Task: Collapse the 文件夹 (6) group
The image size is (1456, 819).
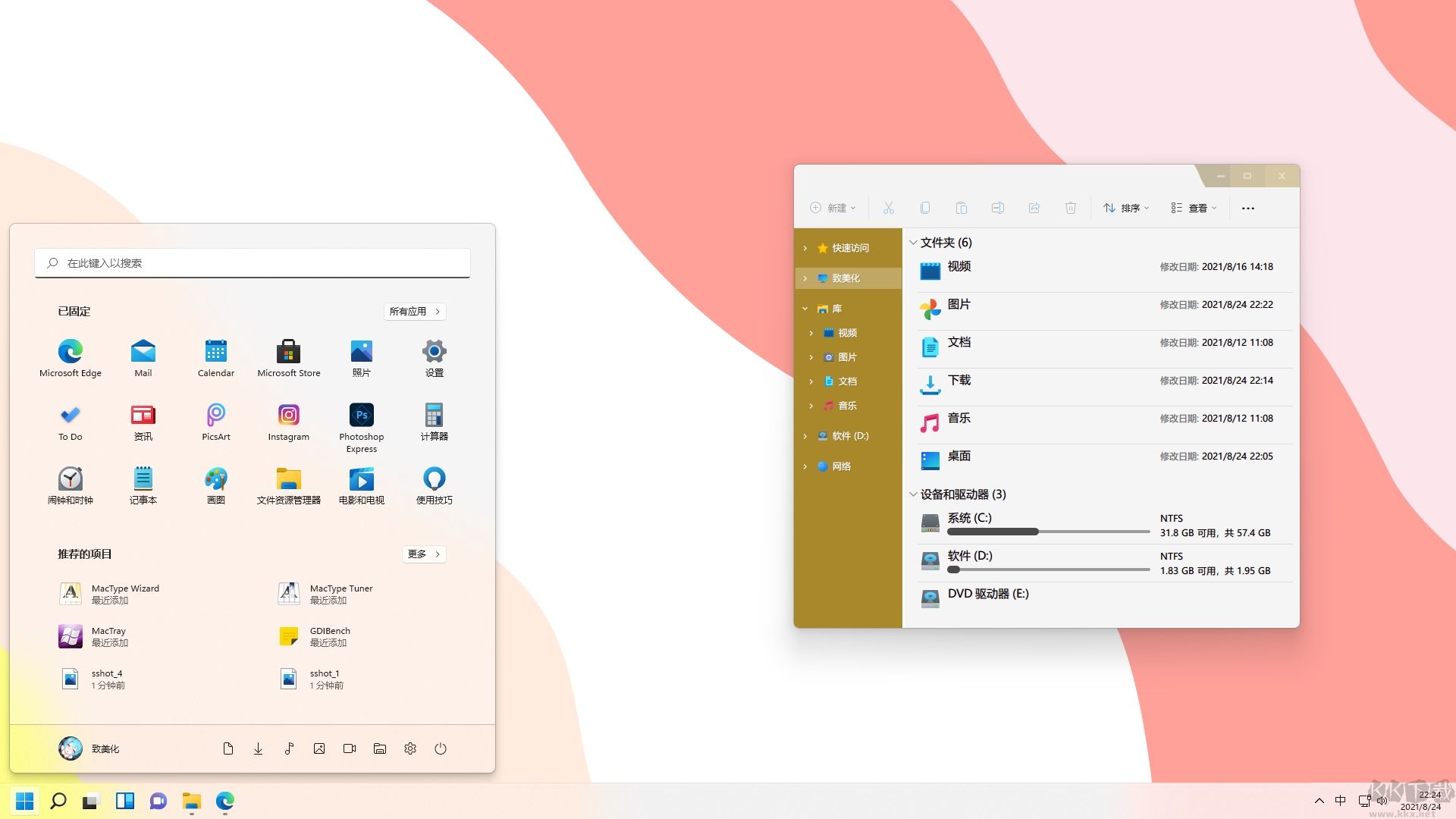Action: point(913,243)
